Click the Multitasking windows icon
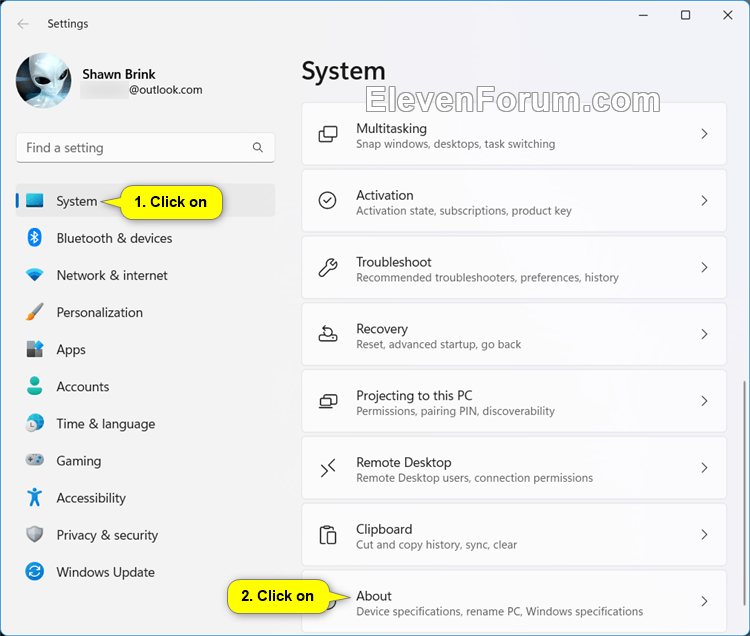The image size is (750, 636). [x=328, y=134]
